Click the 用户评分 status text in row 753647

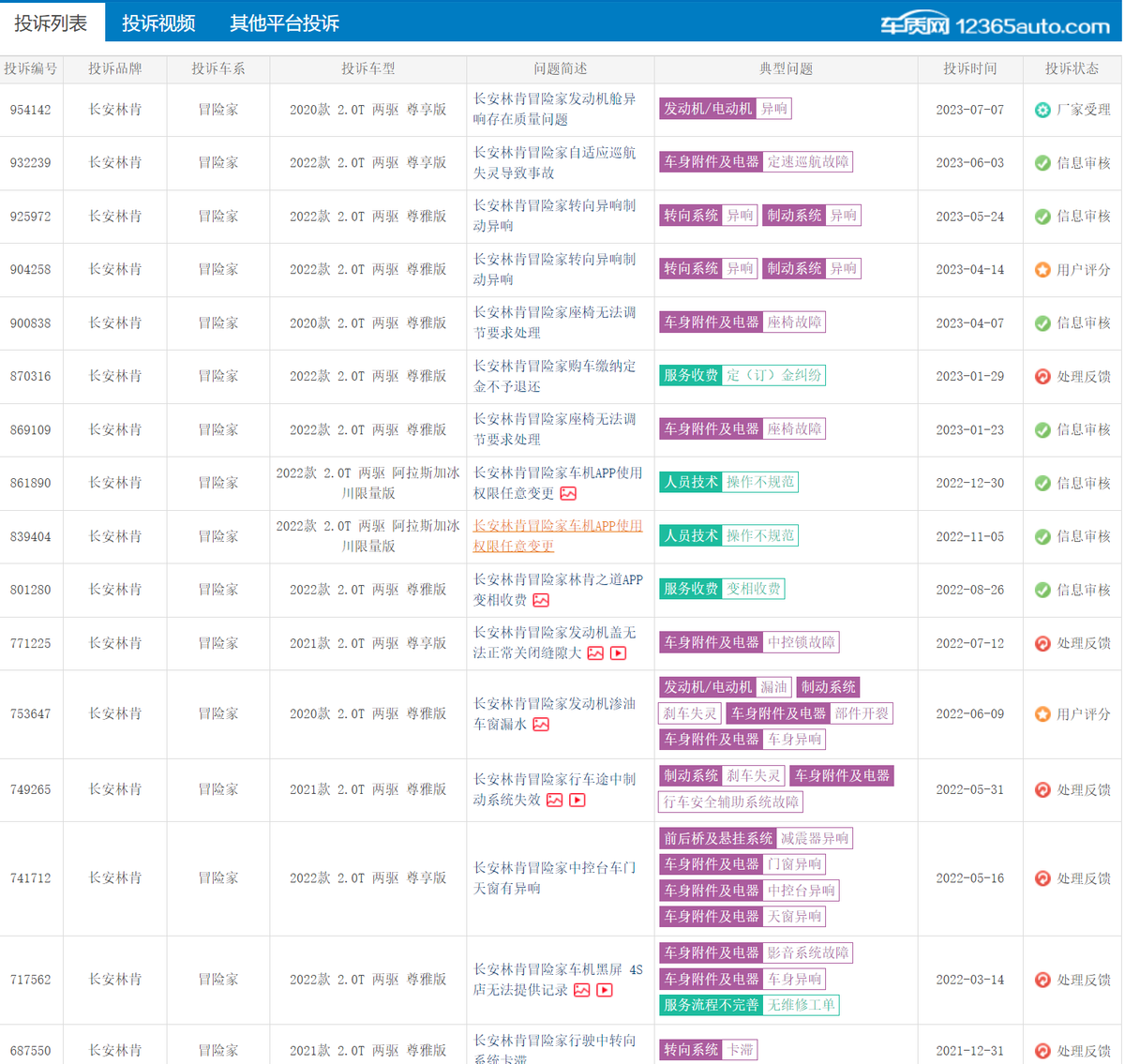click(x=1084, y=714)
